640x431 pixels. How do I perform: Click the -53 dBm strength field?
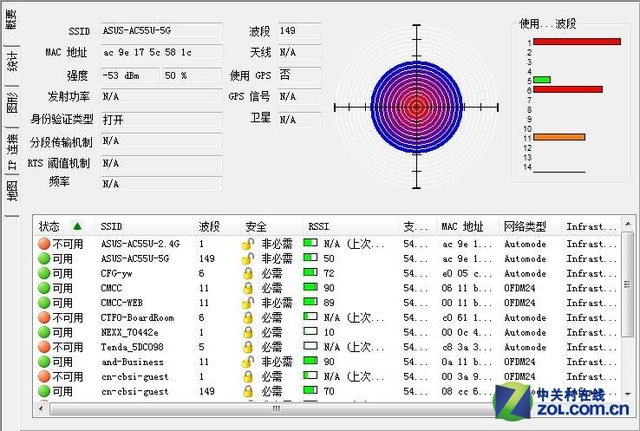coord(130,76)
